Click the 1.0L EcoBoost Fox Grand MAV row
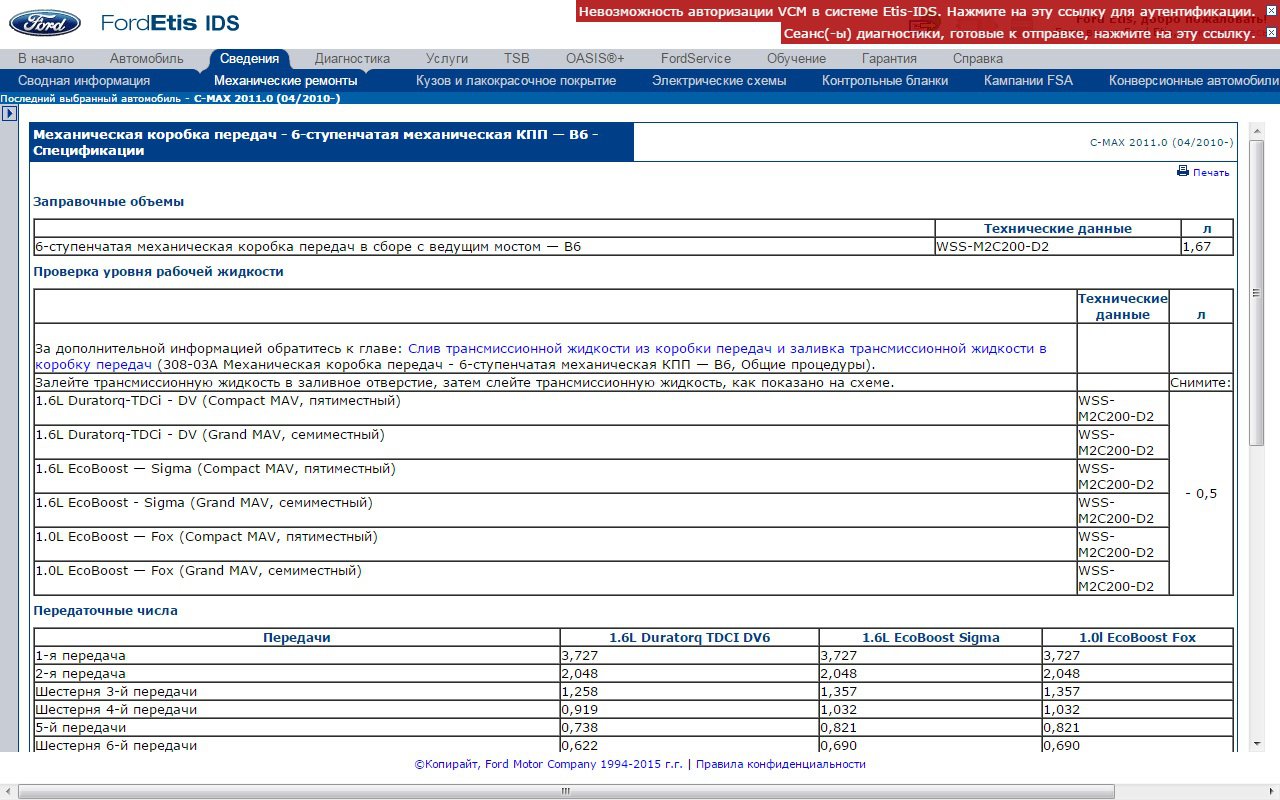This screenshot has height=800, width=1280. click(555, 578)
